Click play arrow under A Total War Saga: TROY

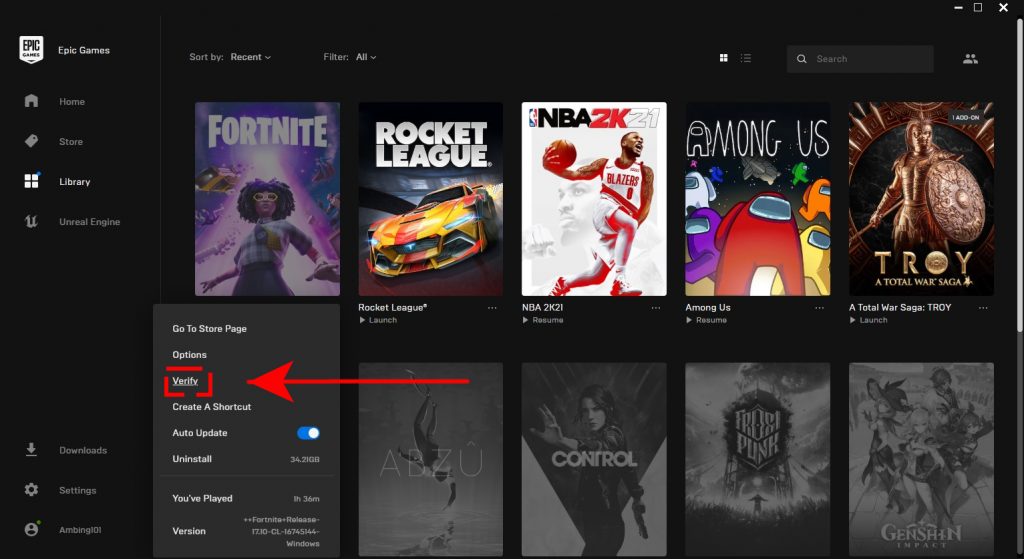pyautogui.click(x=853, y=320)
